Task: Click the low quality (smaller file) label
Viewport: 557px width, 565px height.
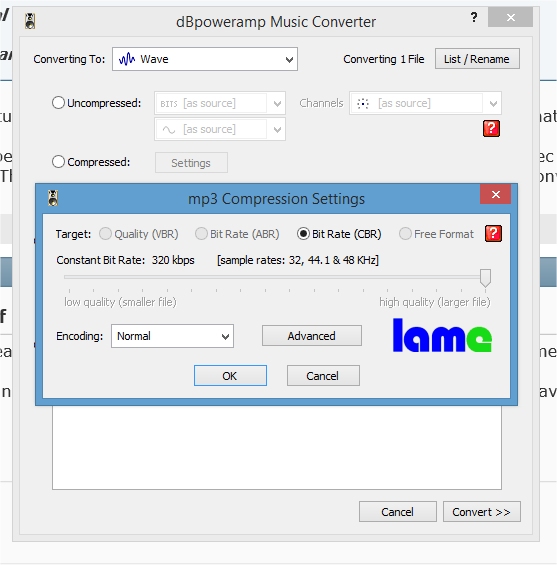Action: (120, 302)
